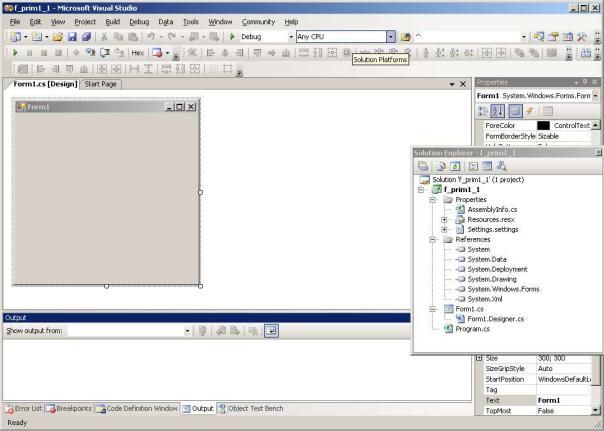This screenshot has width=604, height=431.
Task: Click the Text property value Form1
Action: click(549, 401)
